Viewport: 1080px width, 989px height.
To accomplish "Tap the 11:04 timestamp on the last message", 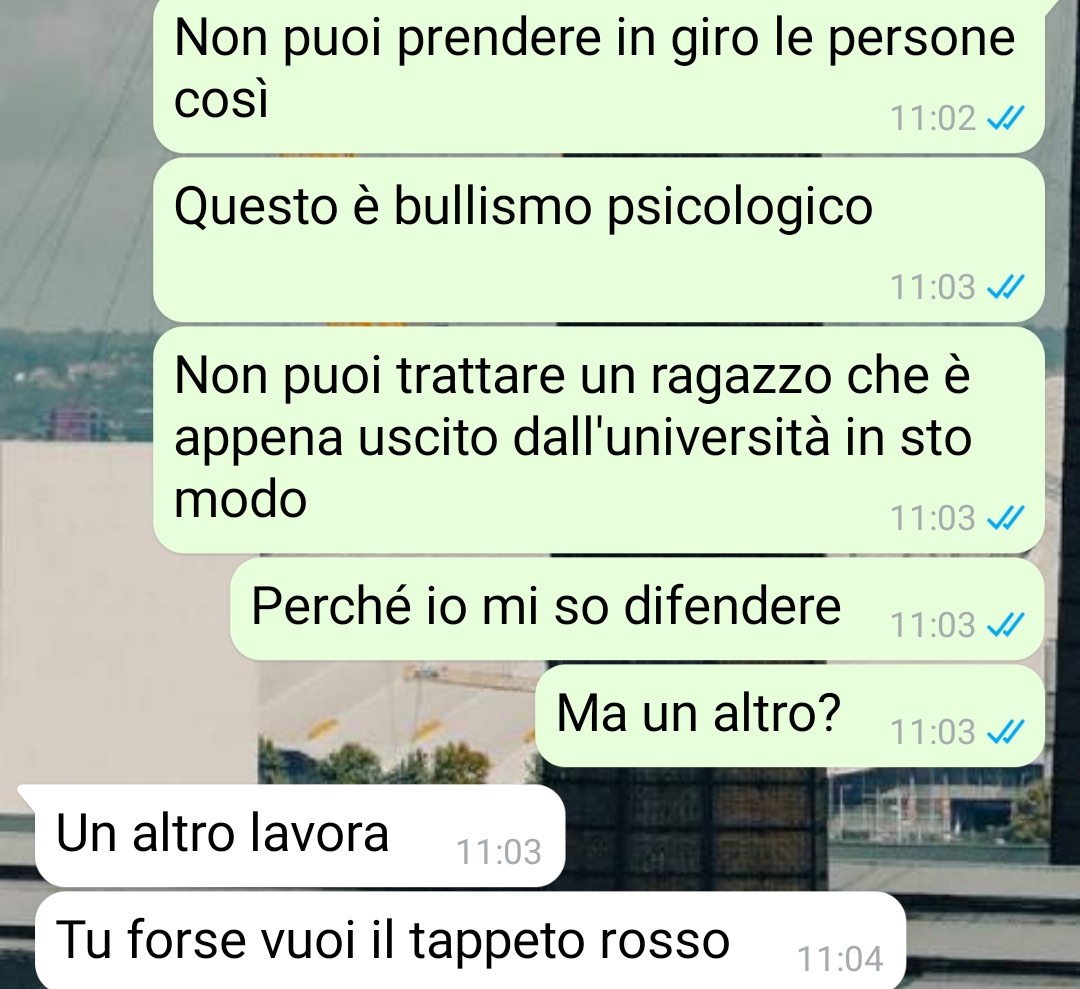I will coord(840,959).
